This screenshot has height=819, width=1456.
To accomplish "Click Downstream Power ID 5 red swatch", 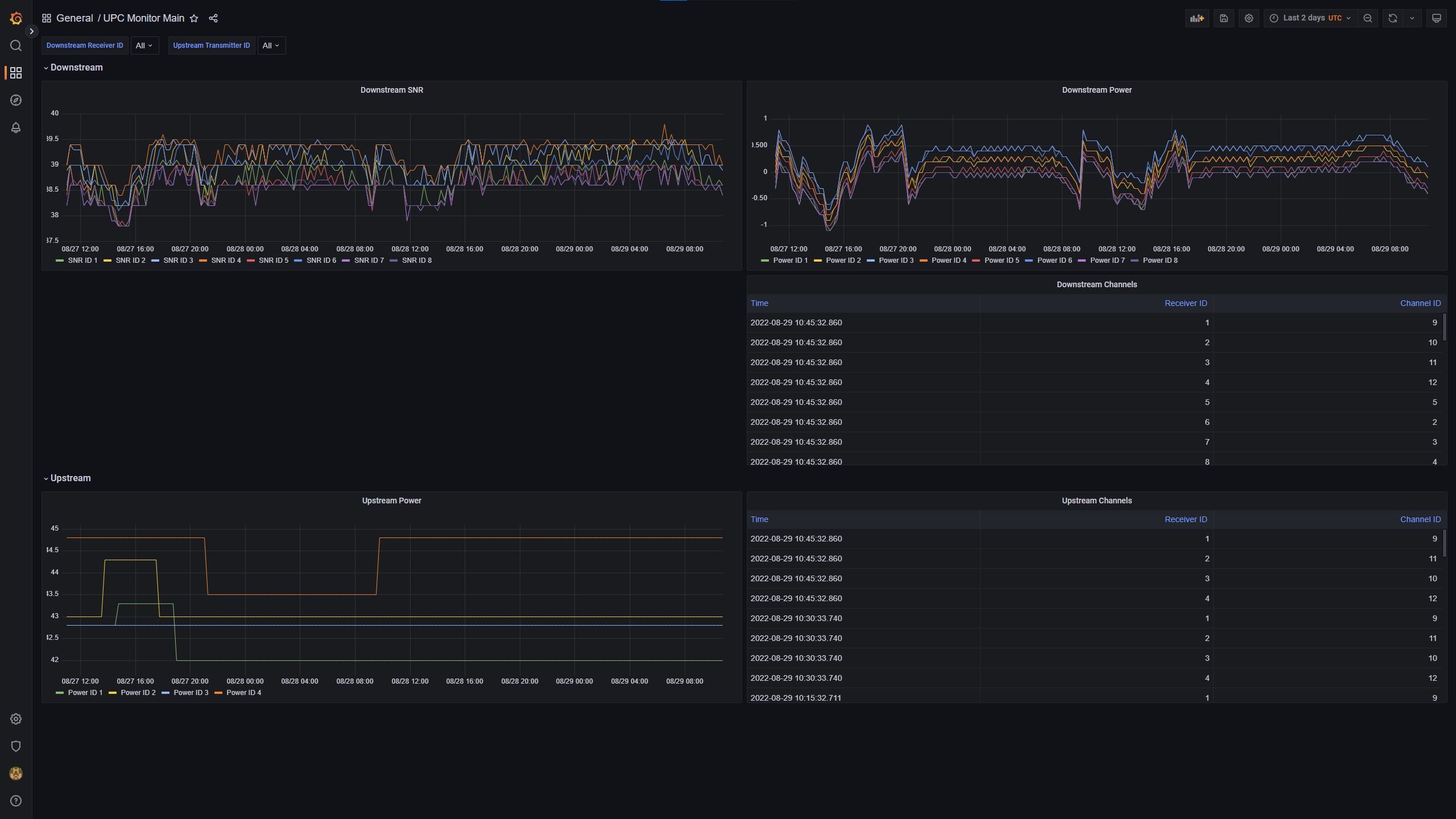I will (976, 260).
